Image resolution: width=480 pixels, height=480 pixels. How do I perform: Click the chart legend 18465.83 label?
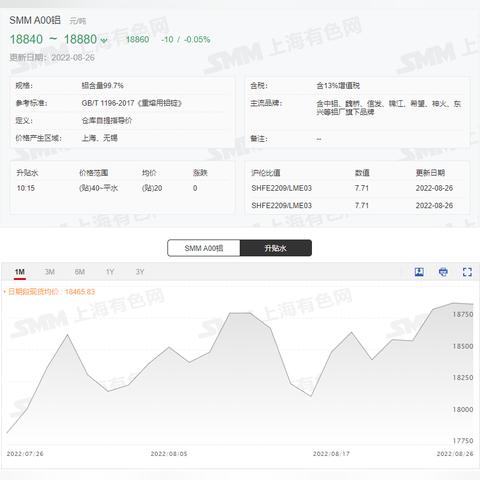49,292
